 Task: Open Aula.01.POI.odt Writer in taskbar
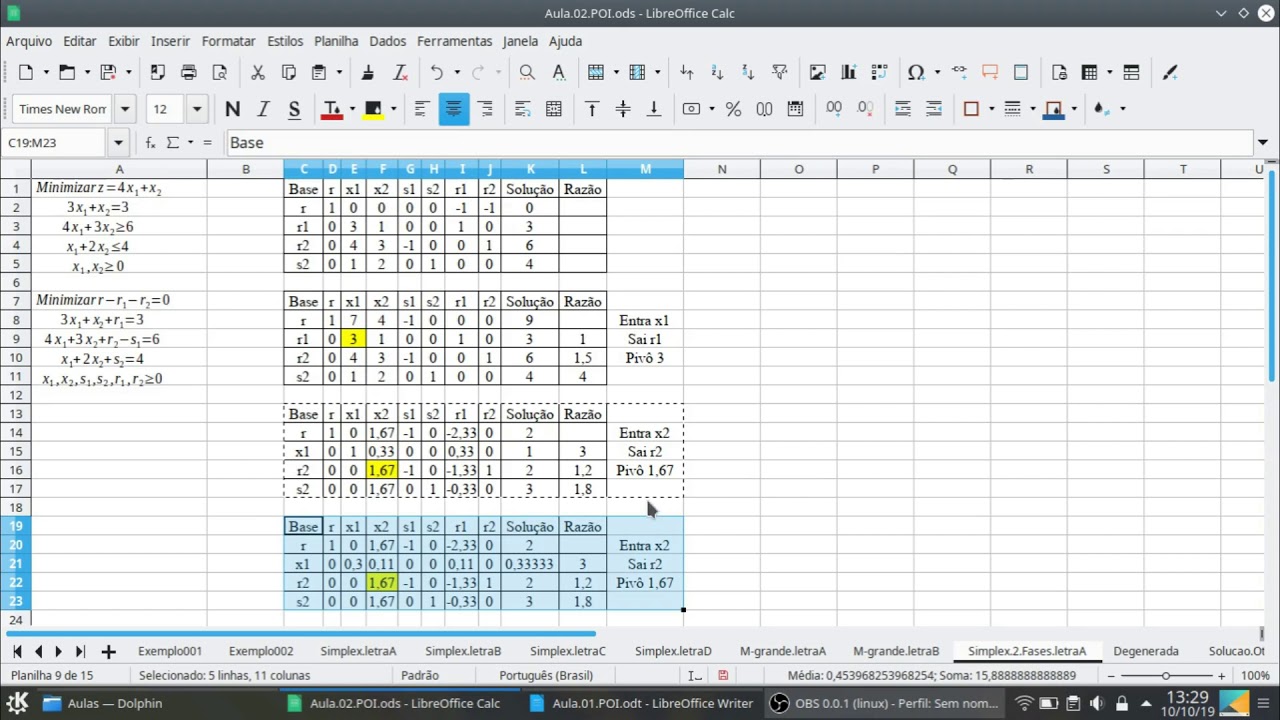point(641,703)
